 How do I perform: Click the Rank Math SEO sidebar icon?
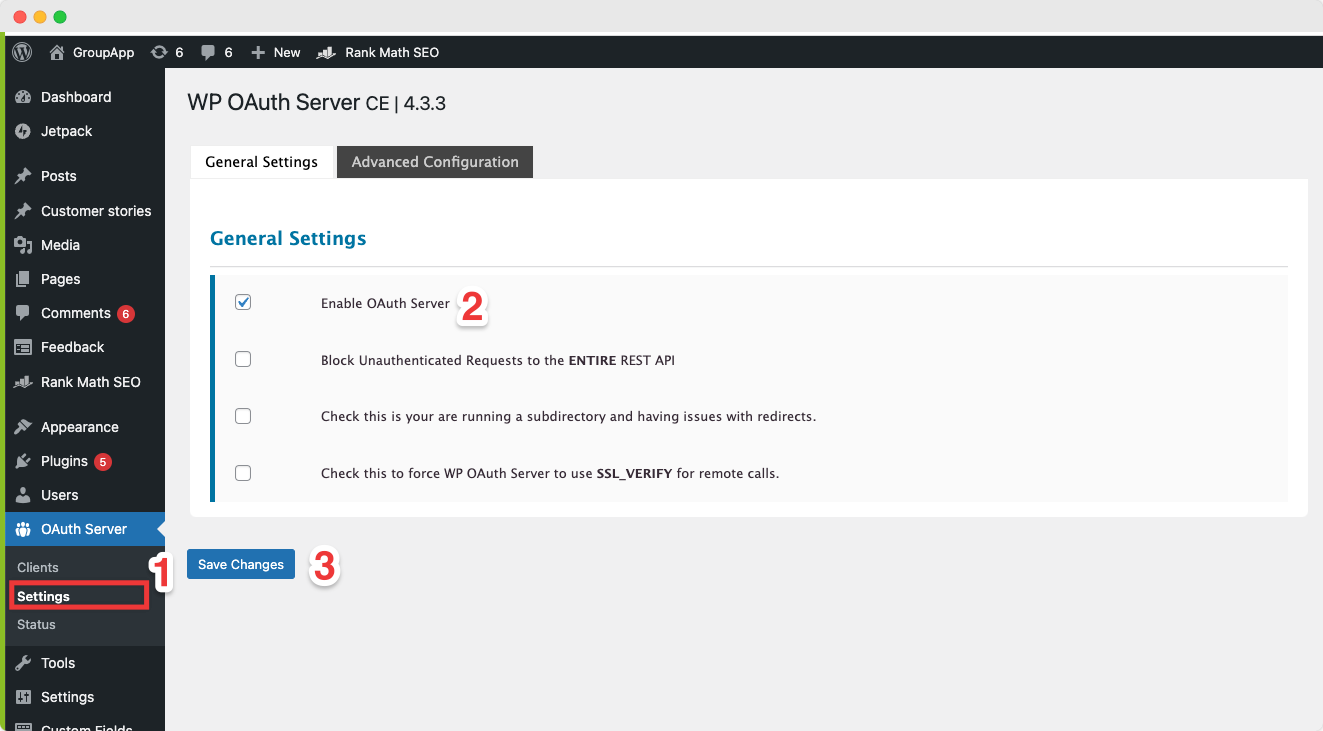[x=23, y=382]
